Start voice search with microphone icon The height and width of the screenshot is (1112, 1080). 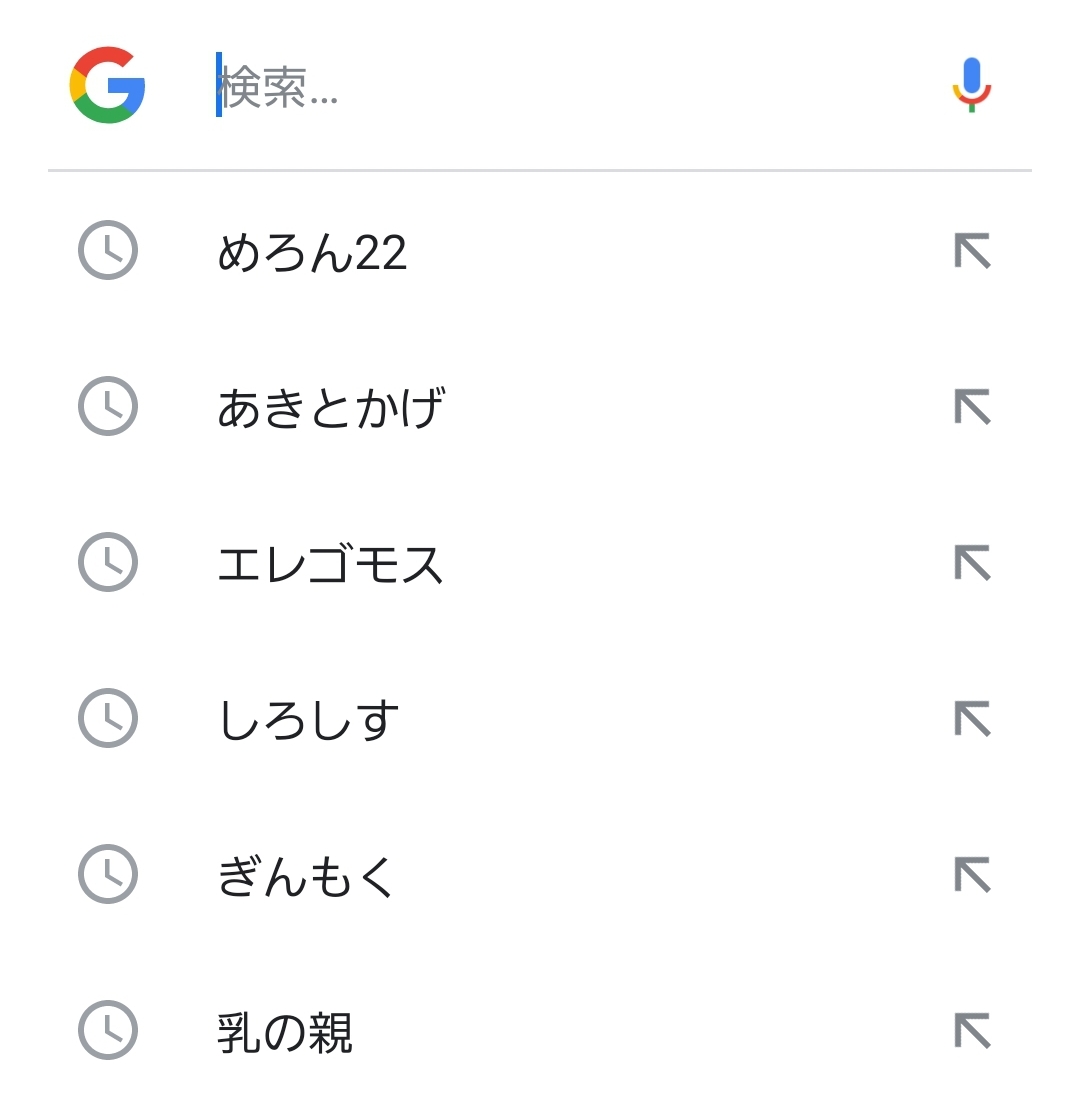971,85
